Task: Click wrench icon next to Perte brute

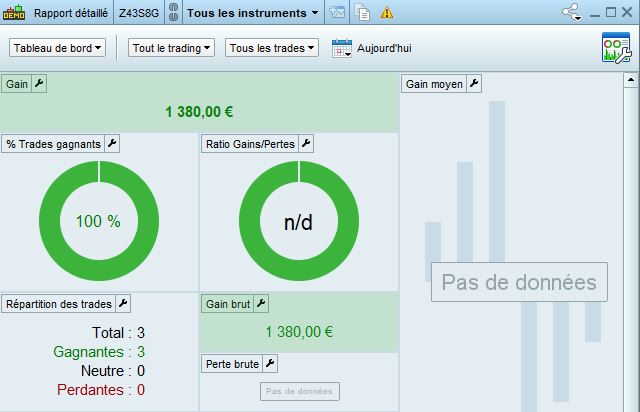Action: 270,363
